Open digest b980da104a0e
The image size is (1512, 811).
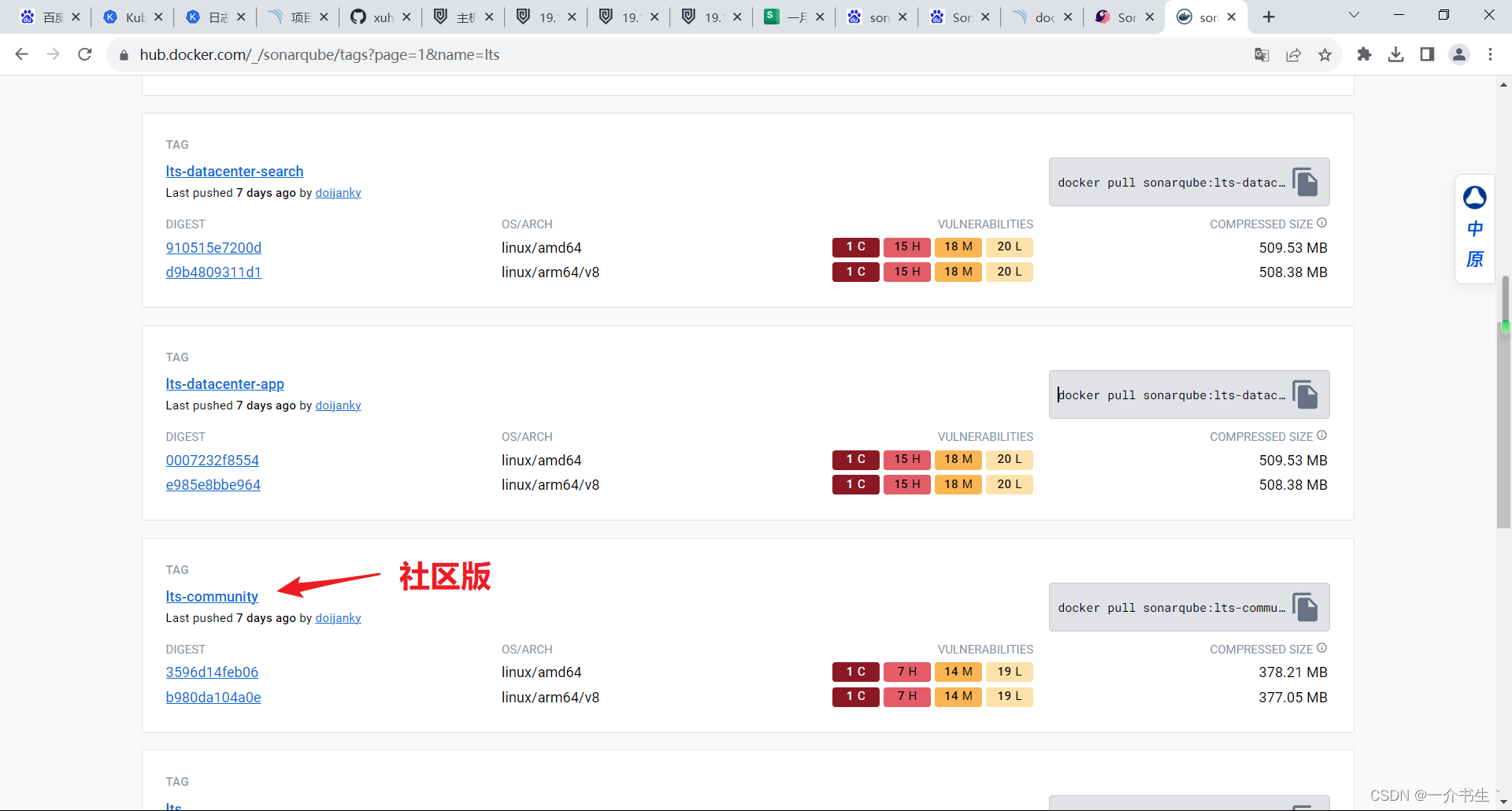[x=213, y=697]
